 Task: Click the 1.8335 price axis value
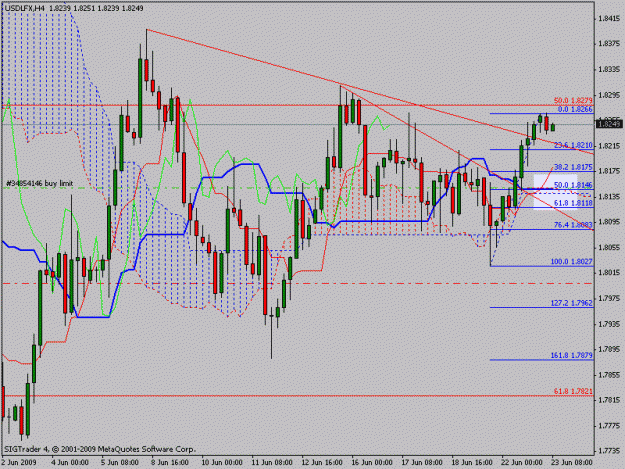click(609, 69)
